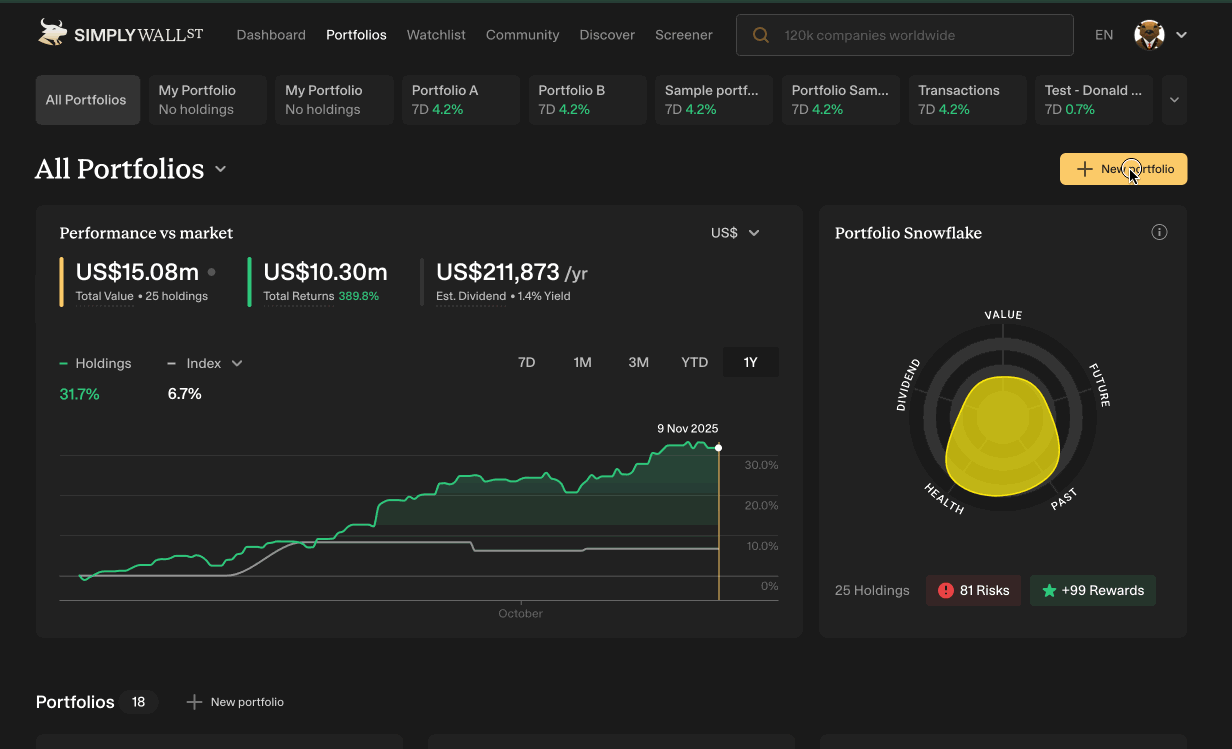Image resolution: width=1232 pixels, height=749 pixels.
Task: Go to the Dashboard nav item
Action: 271,35
